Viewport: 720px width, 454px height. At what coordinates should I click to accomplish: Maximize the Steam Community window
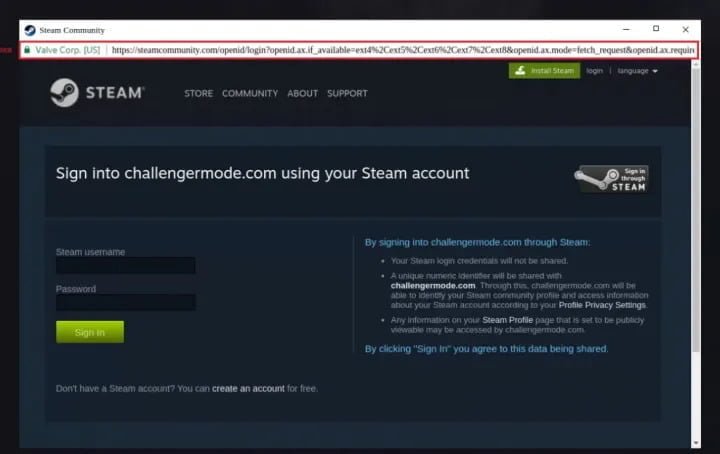tap(656, 28)
